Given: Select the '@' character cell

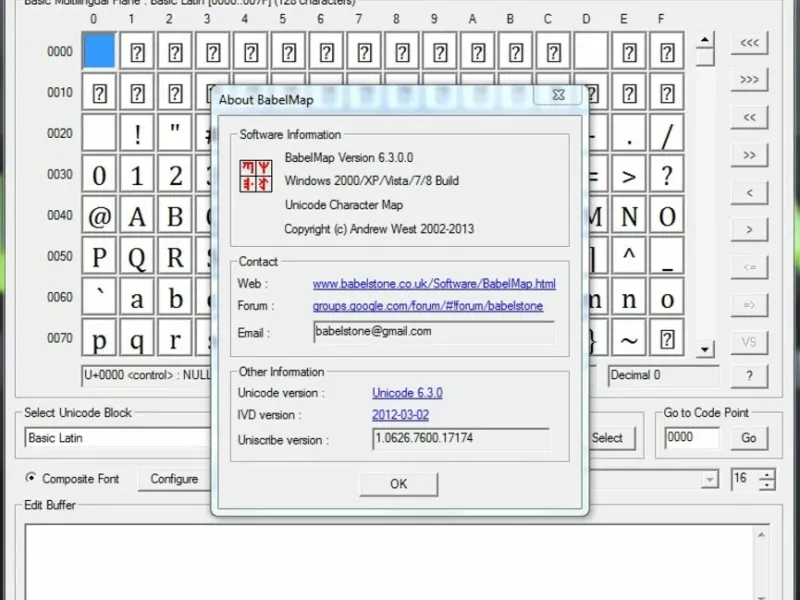Looking at the screenshot, I should point(99,215).
